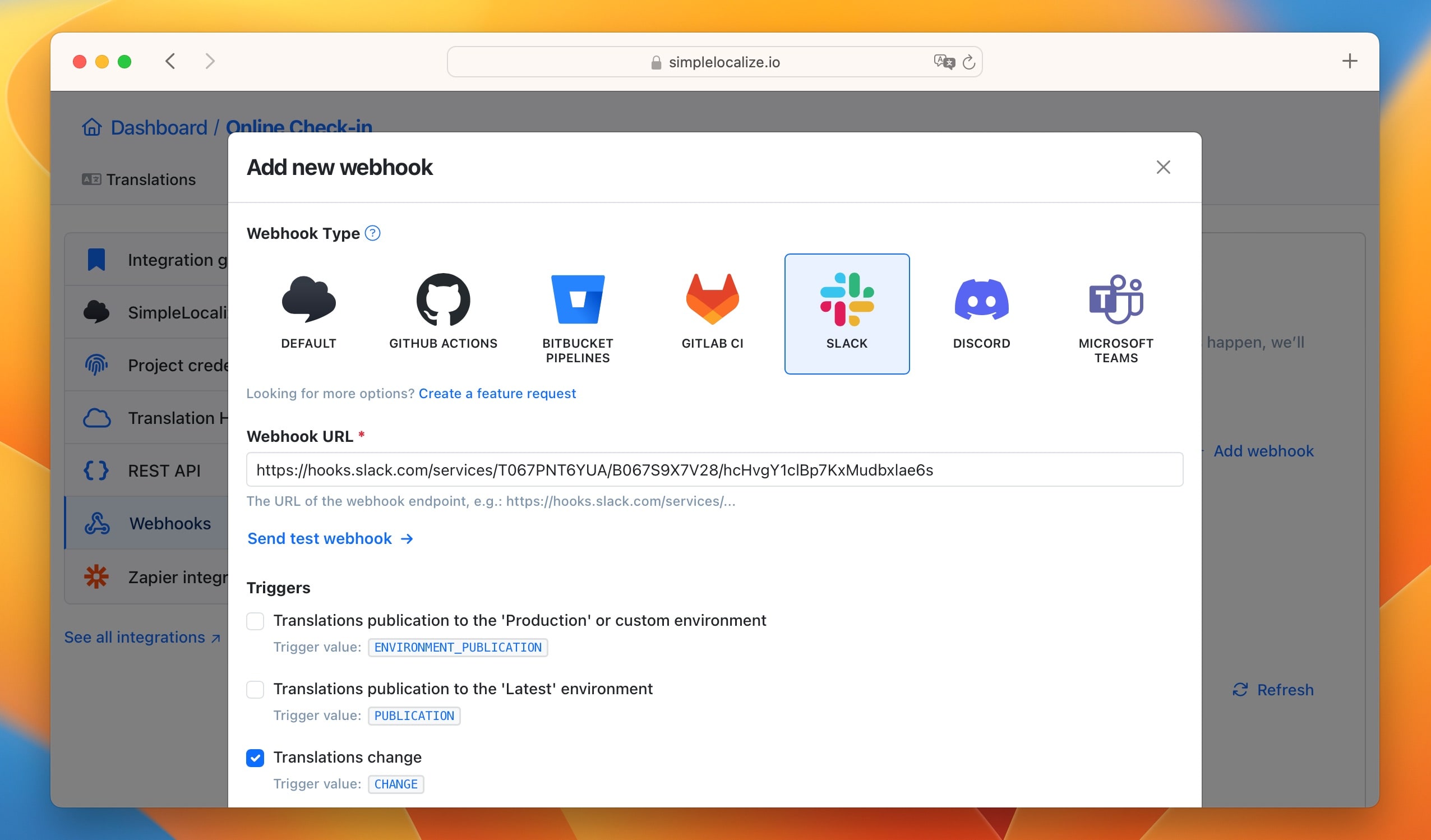1431x840 pixels.
Task: Open Dashboard breadcrumb link
Action: (x=159, y=127)
